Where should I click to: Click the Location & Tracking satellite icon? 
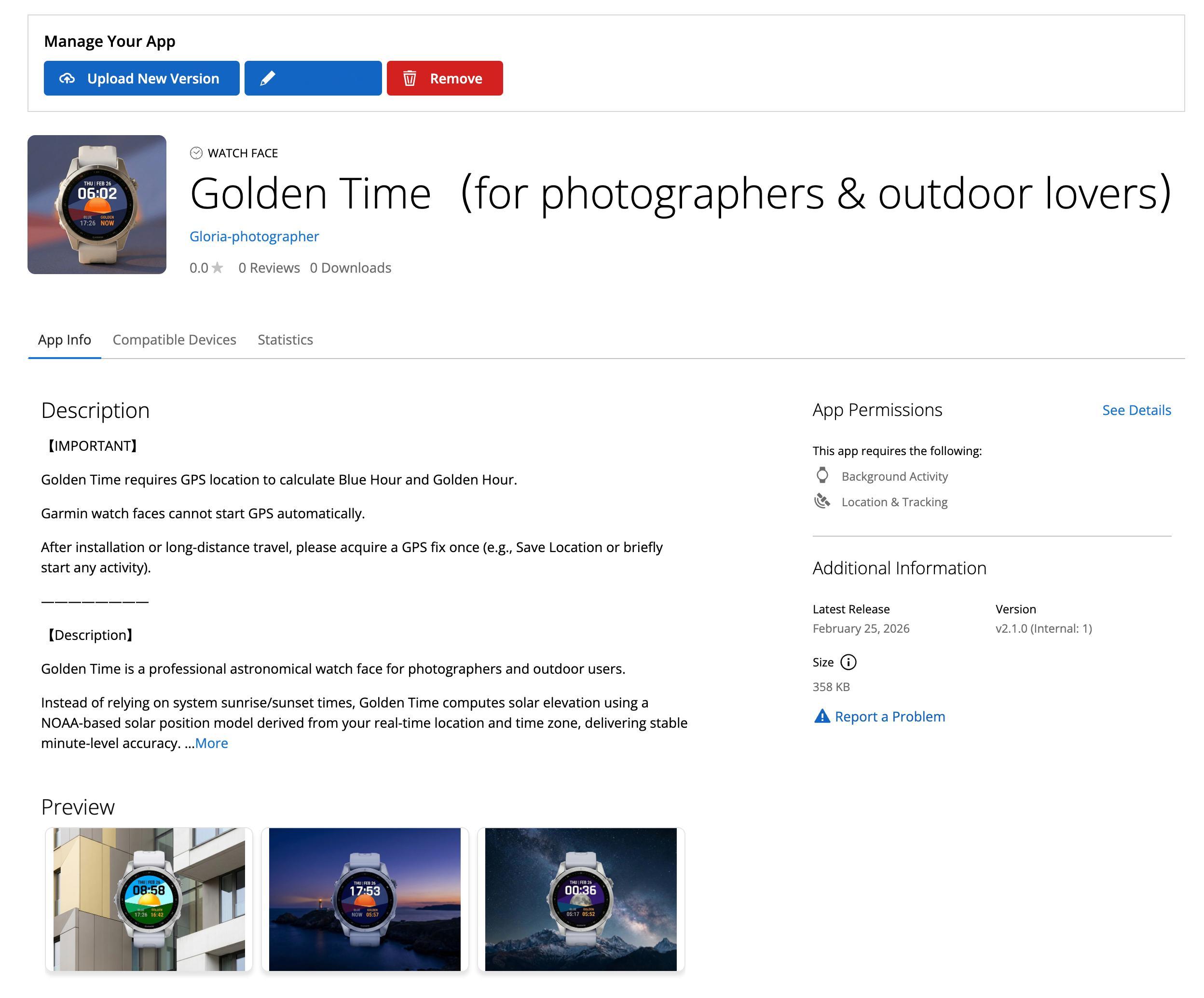pyautogui.click(x=822, y=501)
